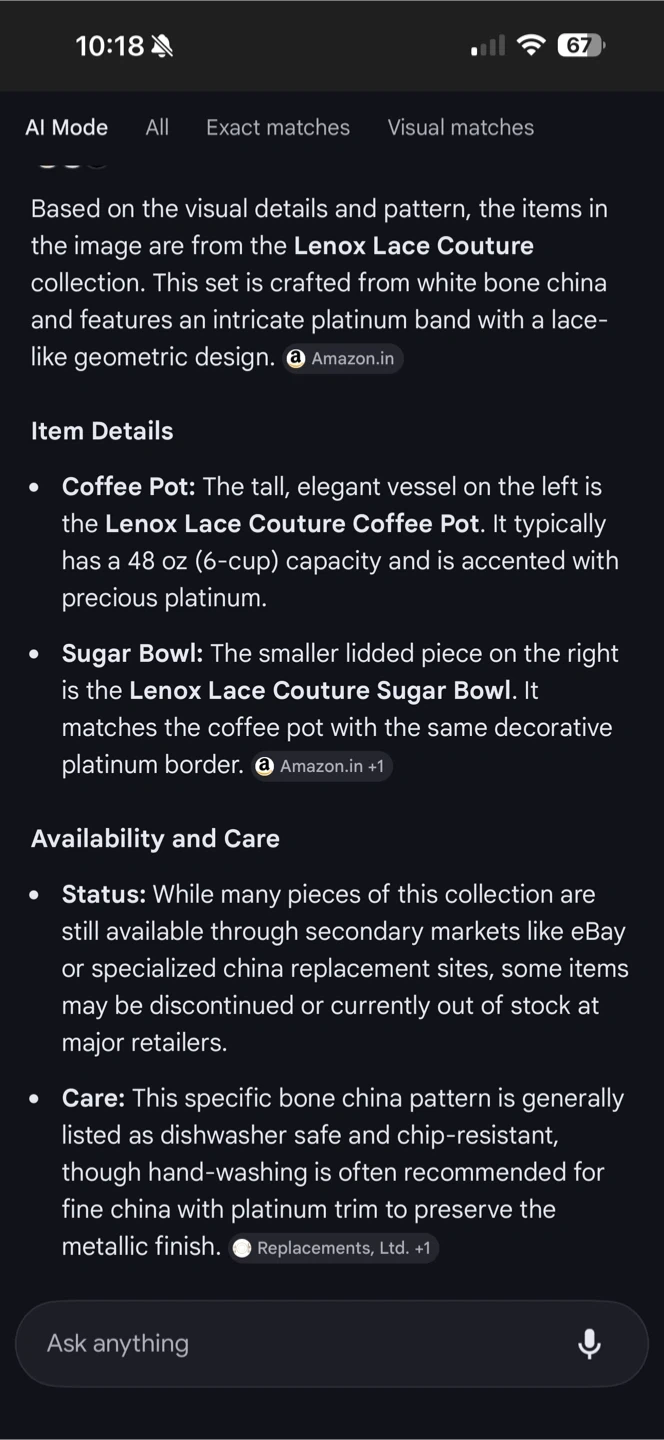This screenshot has height=1440, width=664.
Task: Open the Amazon.in source chip after geometric design
Action: (x=343, y=358)
